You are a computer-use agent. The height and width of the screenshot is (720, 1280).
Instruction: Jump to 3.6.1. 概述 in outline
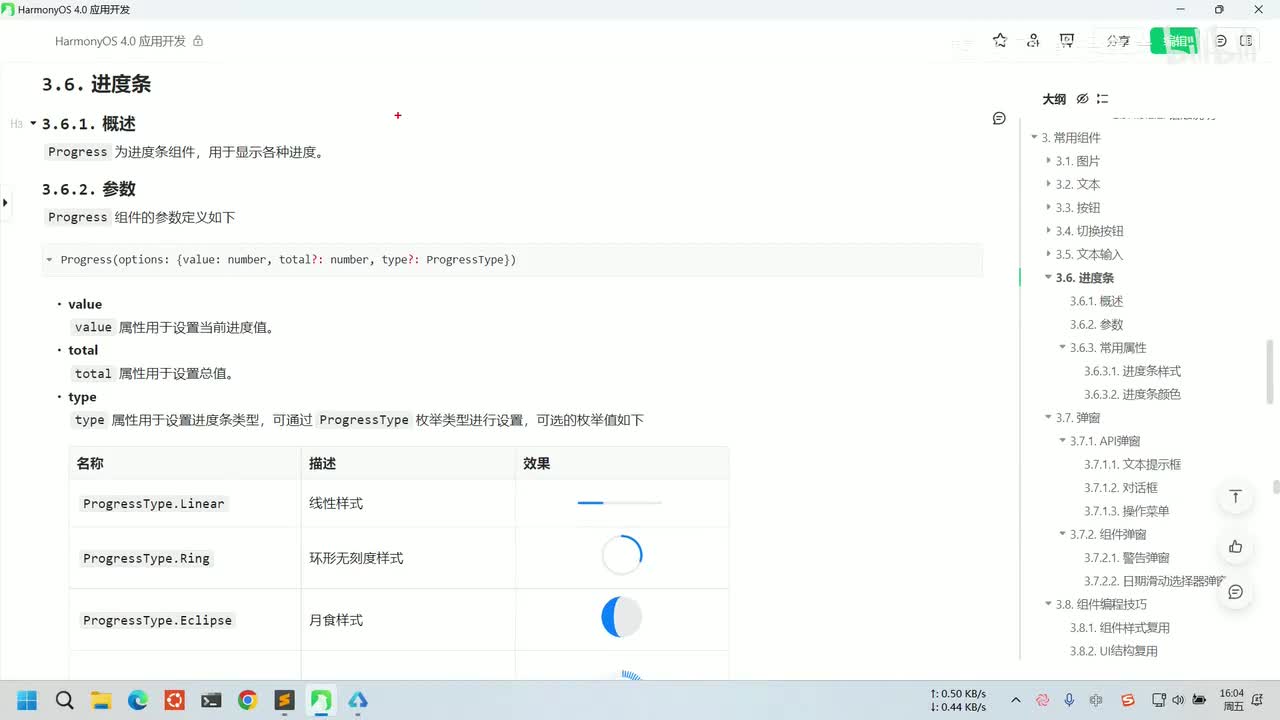click(x=1097, y=301)
